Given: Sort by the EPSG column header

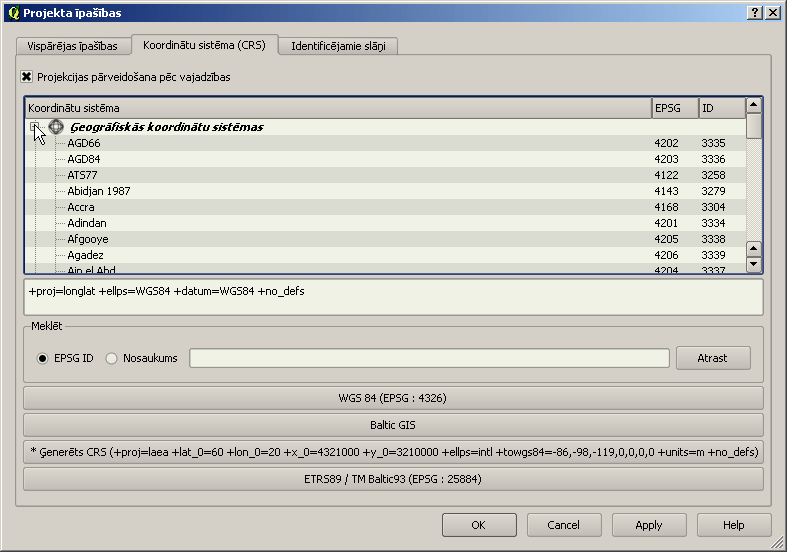Looking at the screenshot, I should [676, 108].
